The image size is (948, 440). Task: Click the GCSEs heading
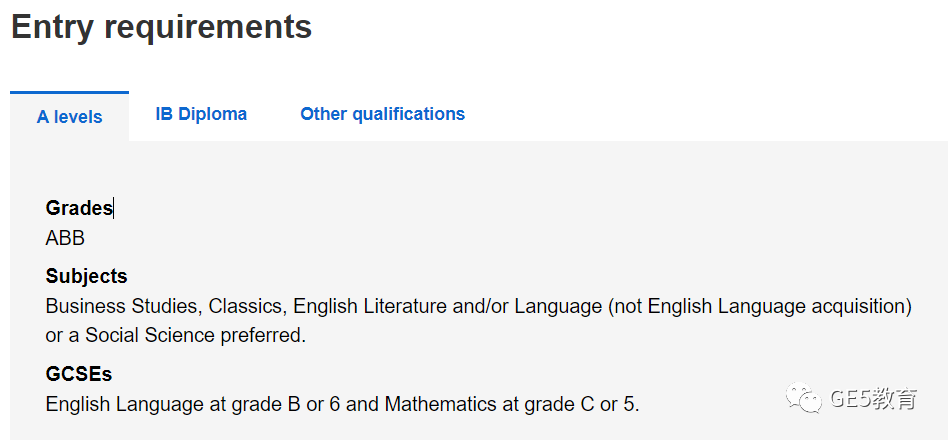pos(79,374)
